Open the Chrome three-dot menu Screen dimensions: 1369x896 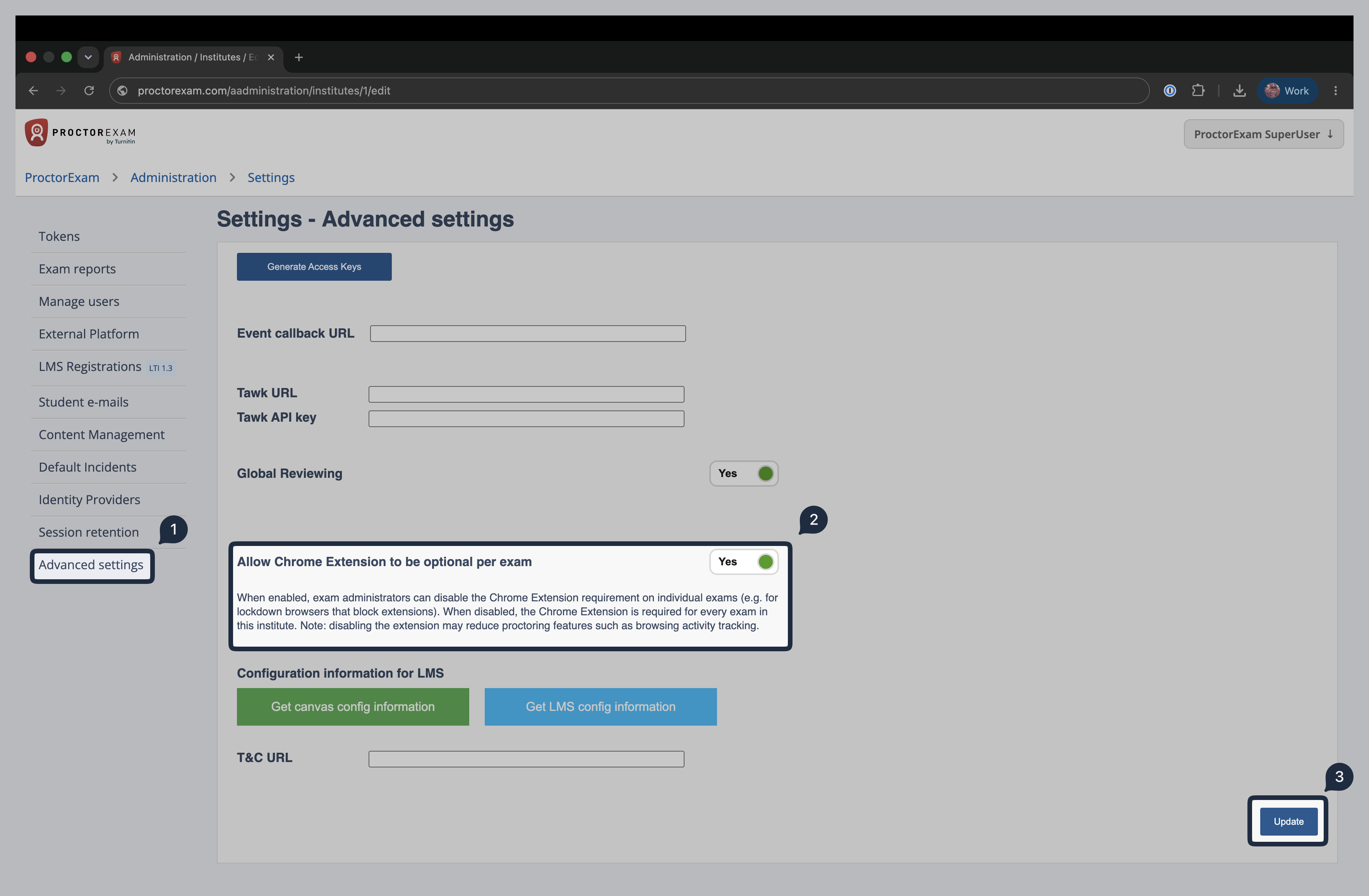point(1336,91)
